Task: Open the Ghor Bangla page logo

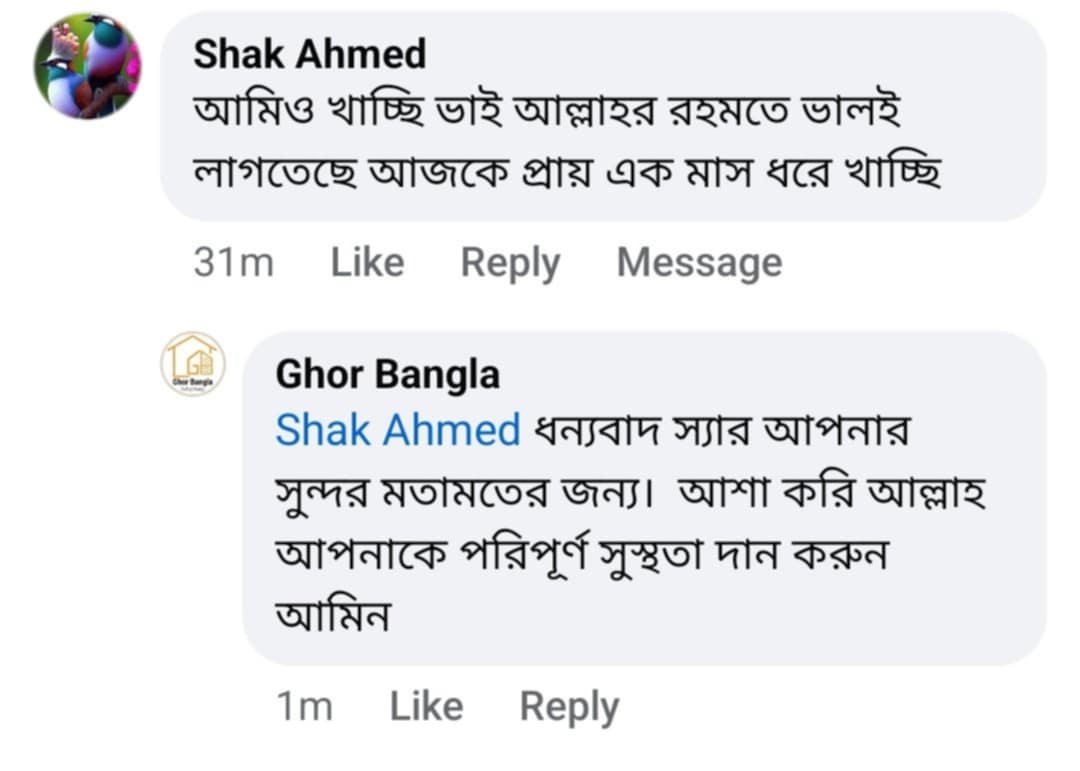Action: tap(193, 364)
